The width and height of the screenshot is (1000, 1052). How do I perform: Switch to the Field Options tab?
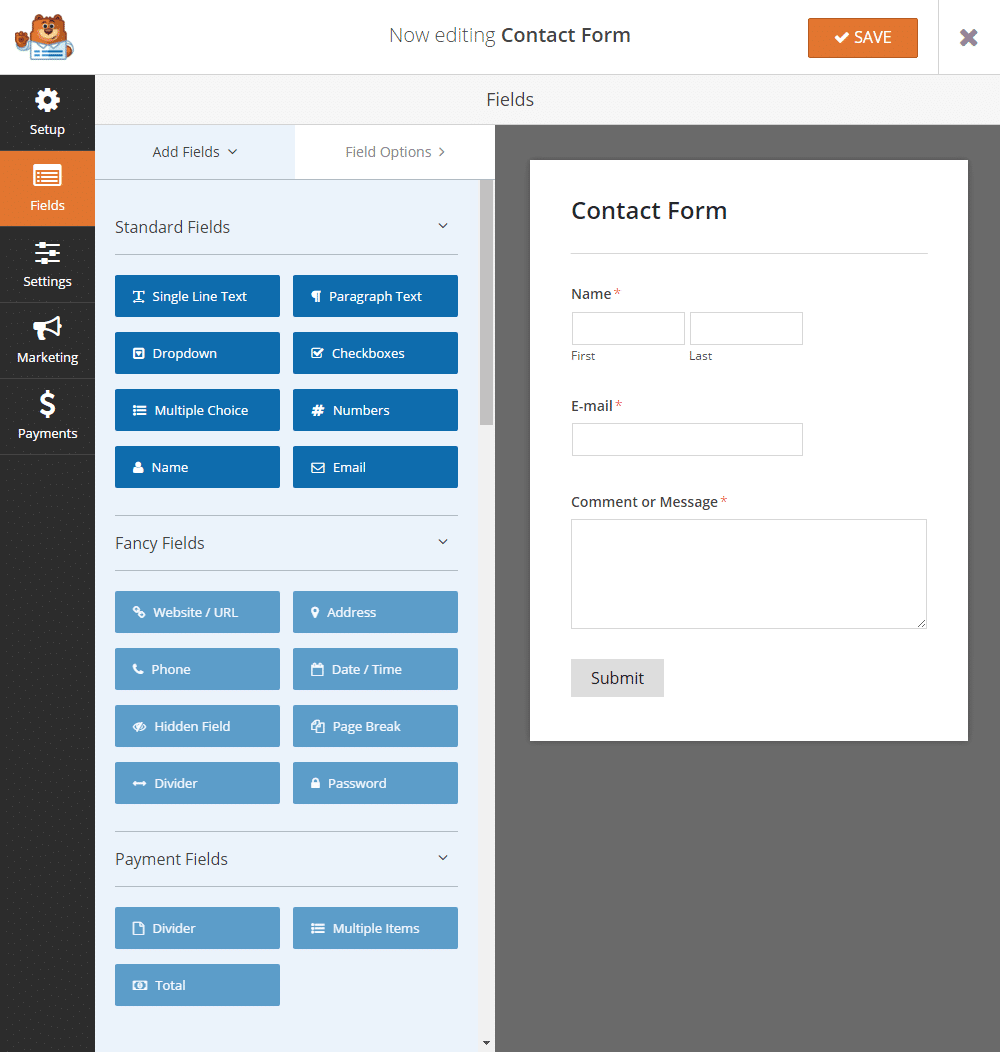pyautogui.click(x=395, y=152)
